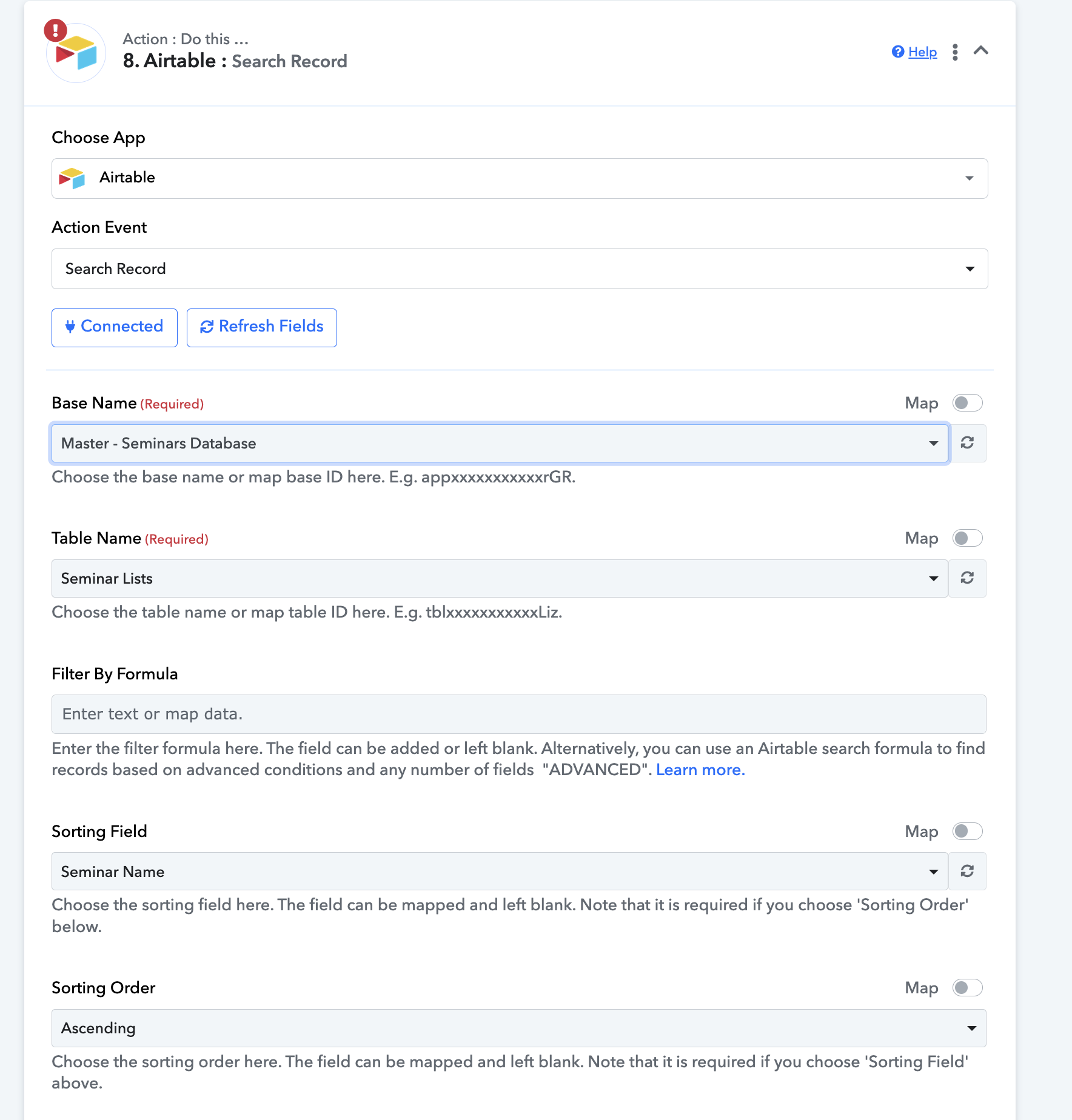Open the Sorting Field dropdown
This screenshot has width=1072, height=1120.
point(500,872)
